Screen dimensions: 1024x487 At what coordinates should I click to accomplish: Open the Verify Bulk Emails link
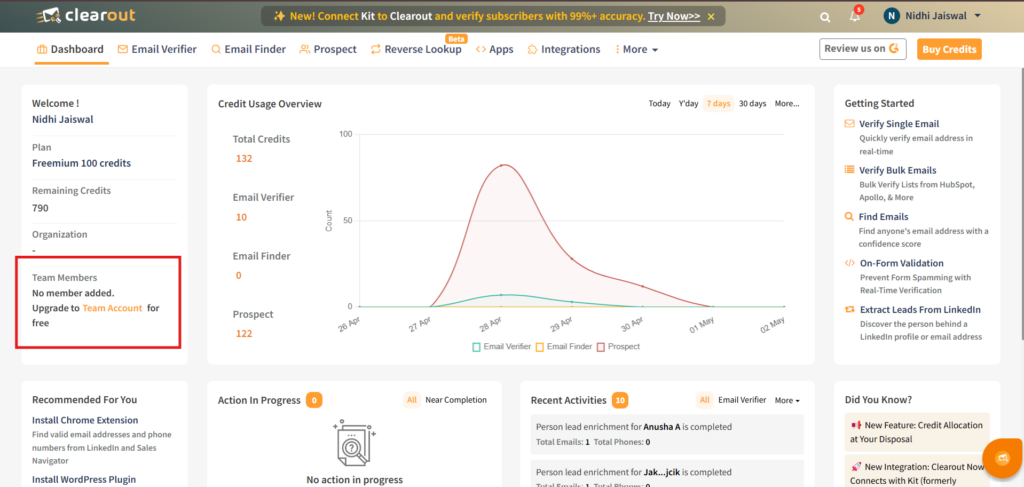tap(898, 170)
